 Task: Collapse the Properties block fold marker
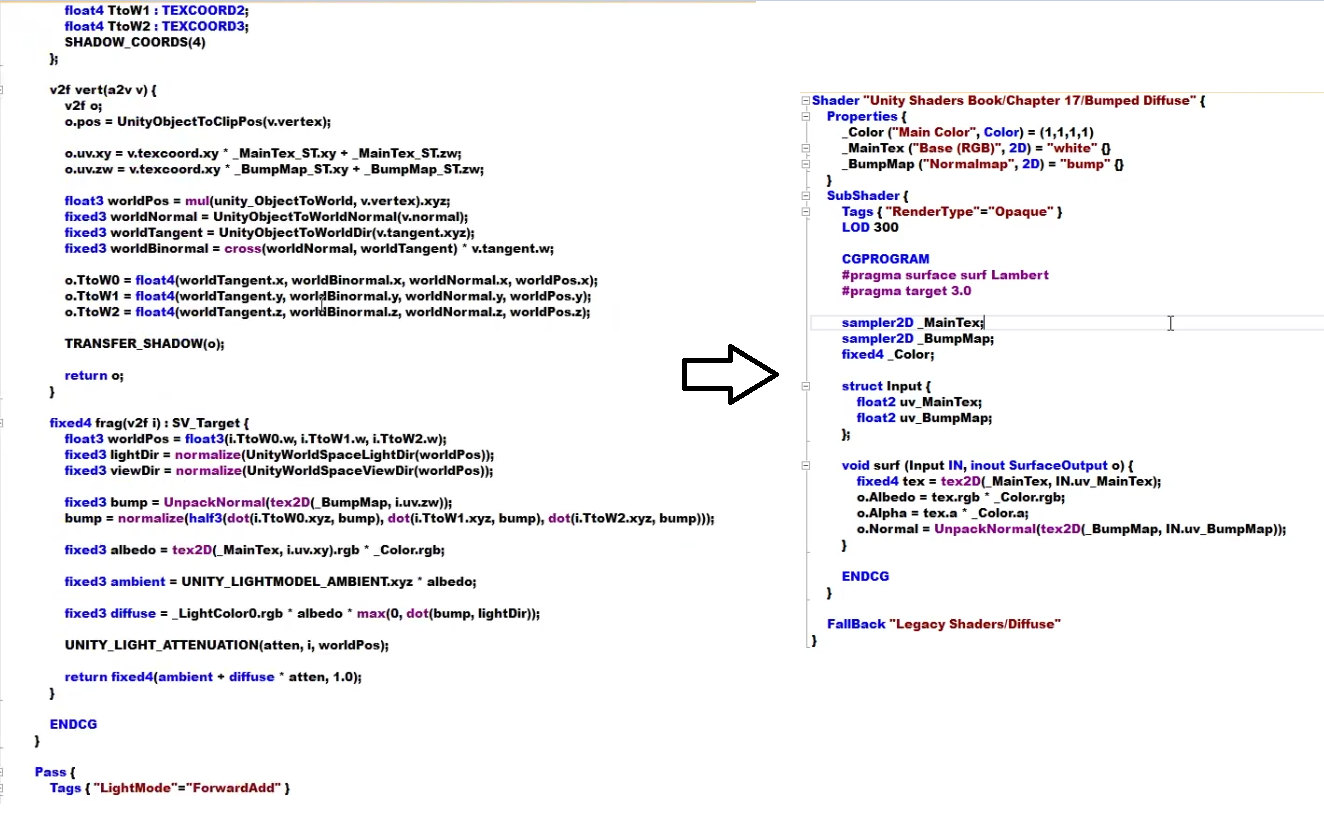pos(805,117)
